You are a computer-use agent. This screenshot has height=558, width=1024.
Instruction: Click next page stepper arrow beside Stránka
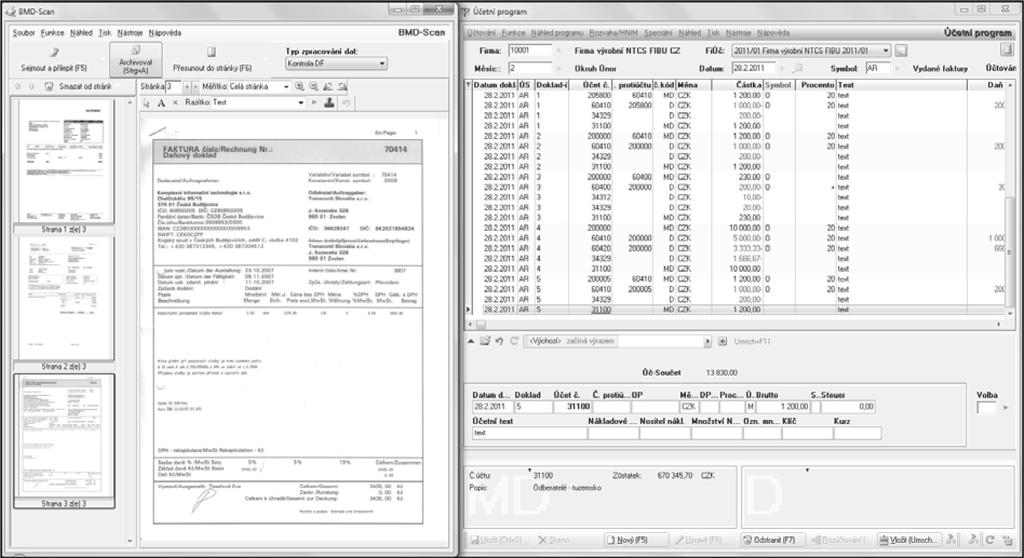coord(195,86)
